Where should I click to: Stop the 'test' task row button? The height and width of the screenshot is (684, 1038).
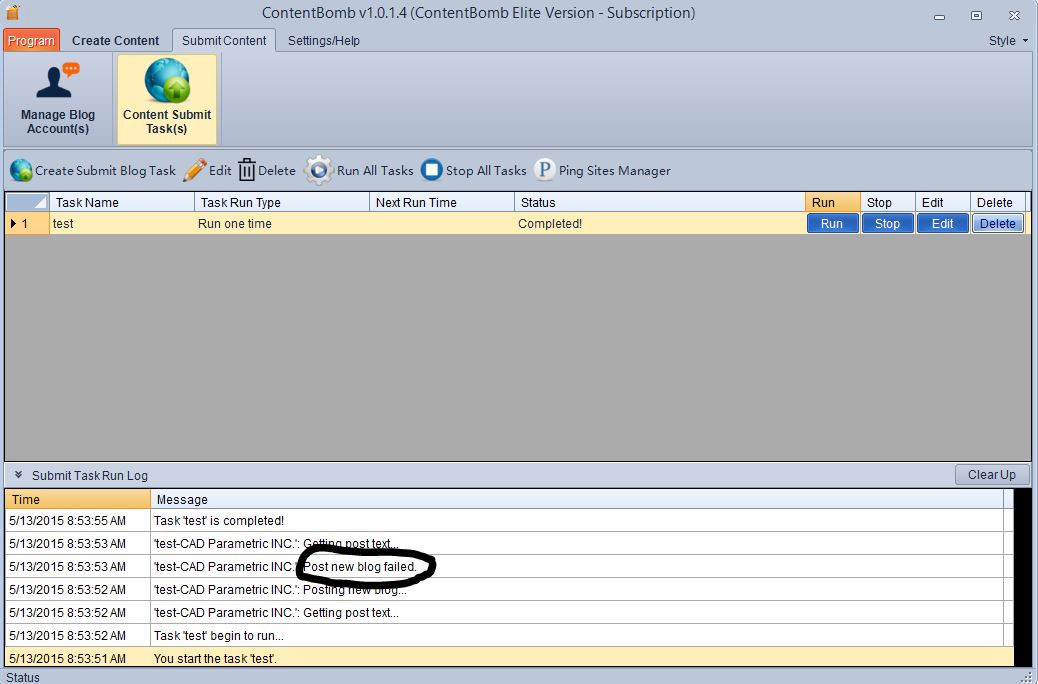pyautogui.click(x=887, y=224)
